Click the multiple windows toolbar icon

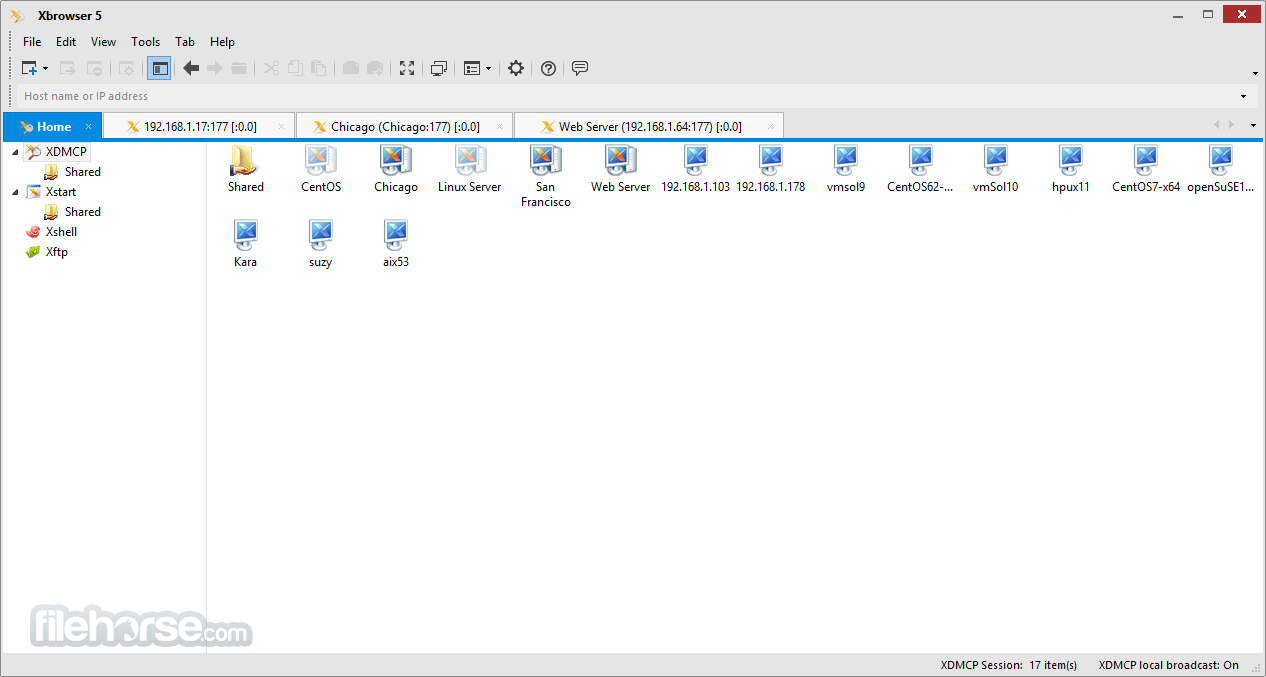click(438, 68)
